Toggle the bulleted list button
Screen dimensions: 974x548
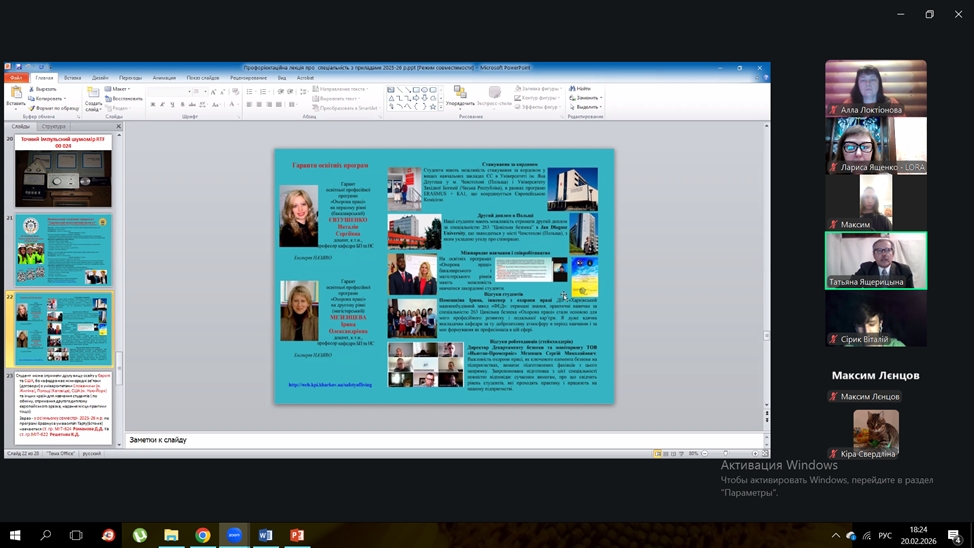pyautogui.click(x=250, y=91)
